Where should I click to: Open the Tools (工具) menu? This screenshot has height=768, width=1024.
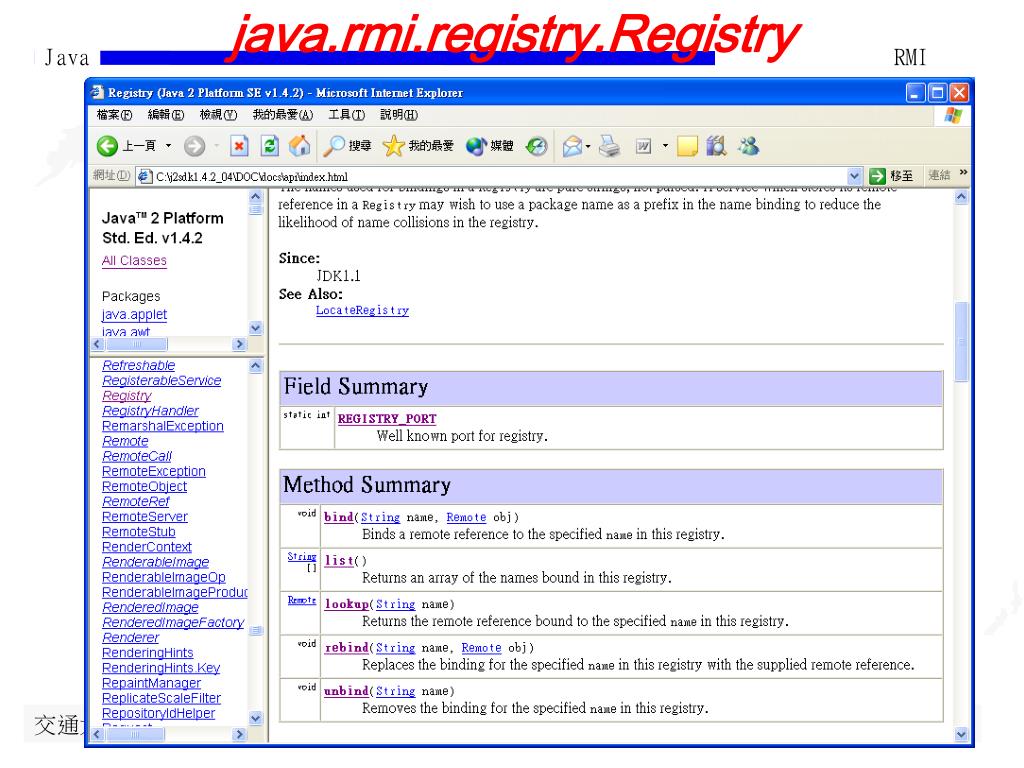point(346,115)
